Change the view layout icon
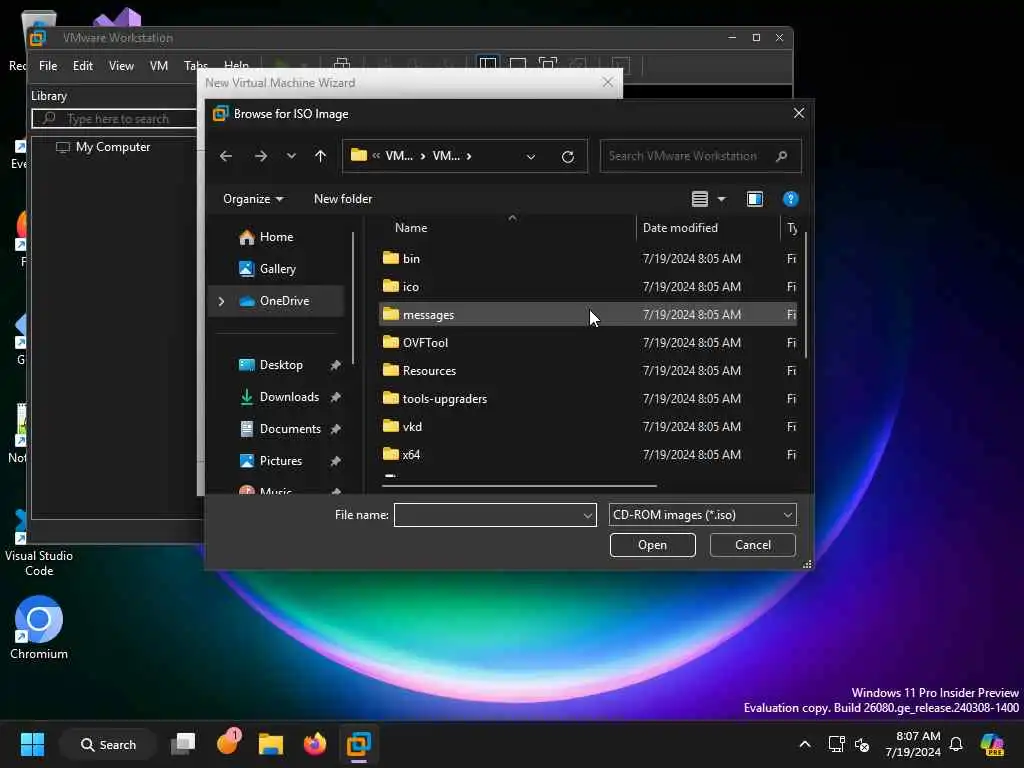 699,199
